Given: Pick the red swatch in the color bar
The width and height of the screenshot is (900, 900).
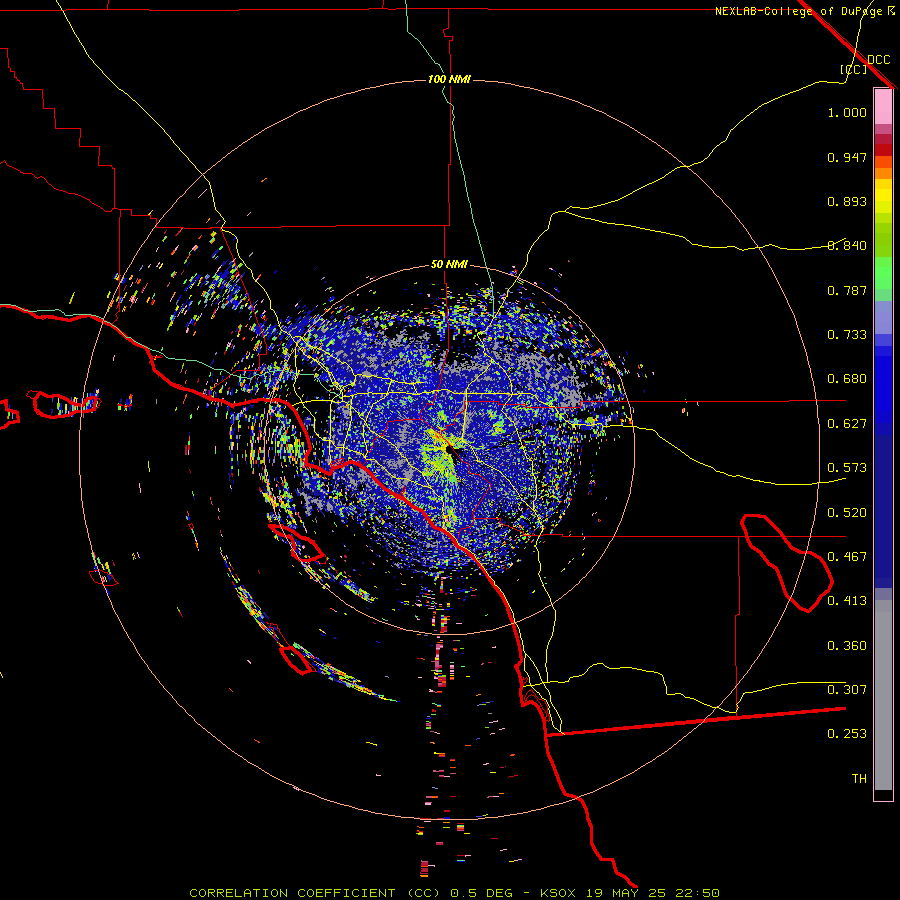Looking at the screenshot, I should coord(883,149).
